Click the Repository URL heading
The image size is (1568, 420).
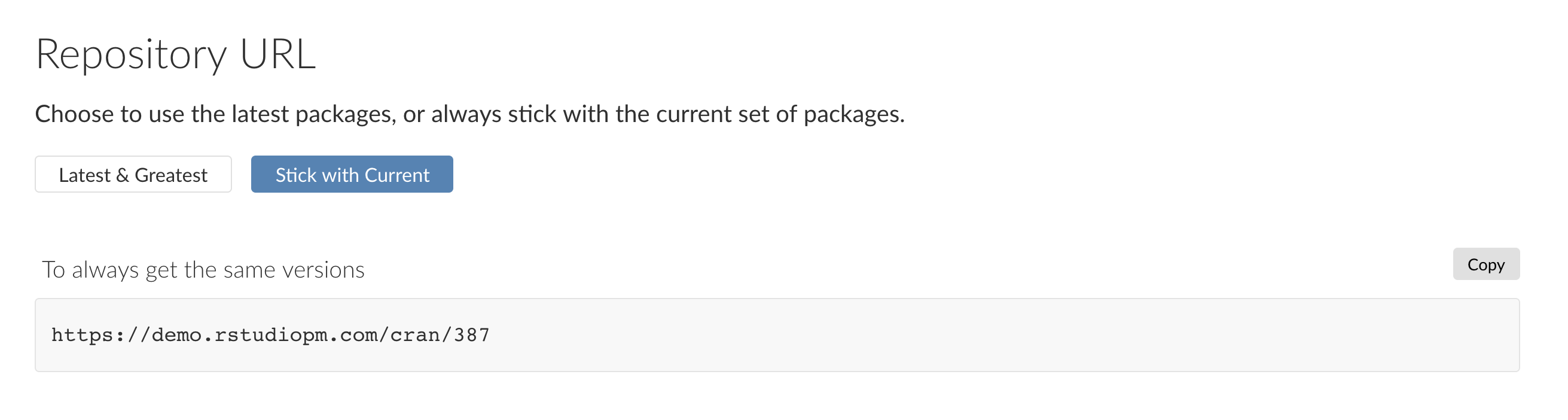(x=175, y=55)
